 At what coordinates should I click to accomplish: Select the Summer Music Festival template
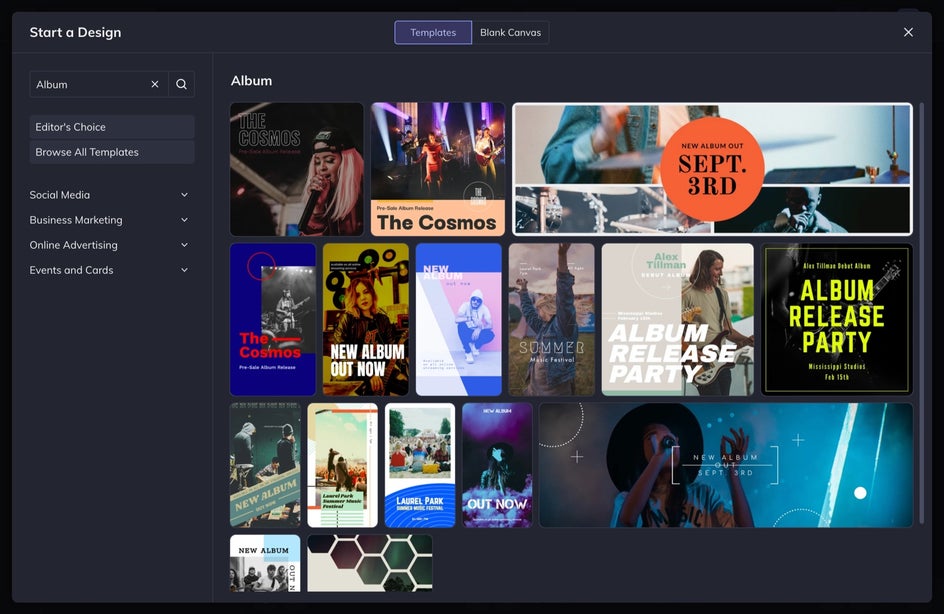(551, 319)
